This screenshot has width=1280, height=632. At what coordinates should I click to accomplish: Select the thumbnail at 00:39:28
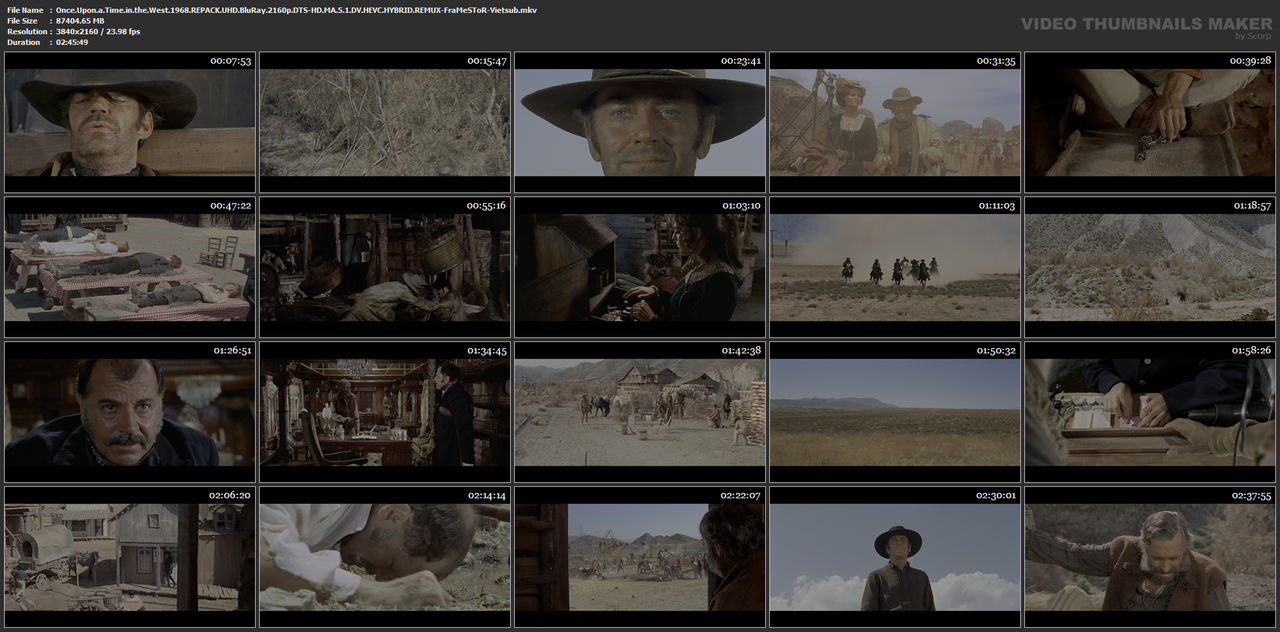1150,122
